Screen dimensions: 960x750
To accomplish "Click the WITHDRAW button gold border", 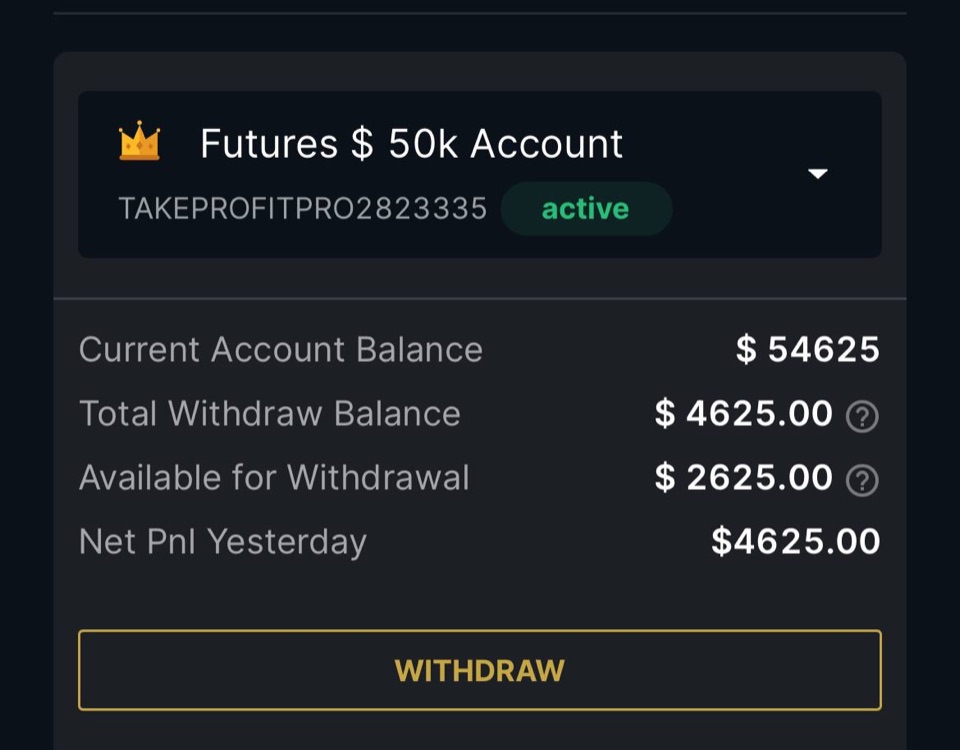I will (x=480, y=631).
